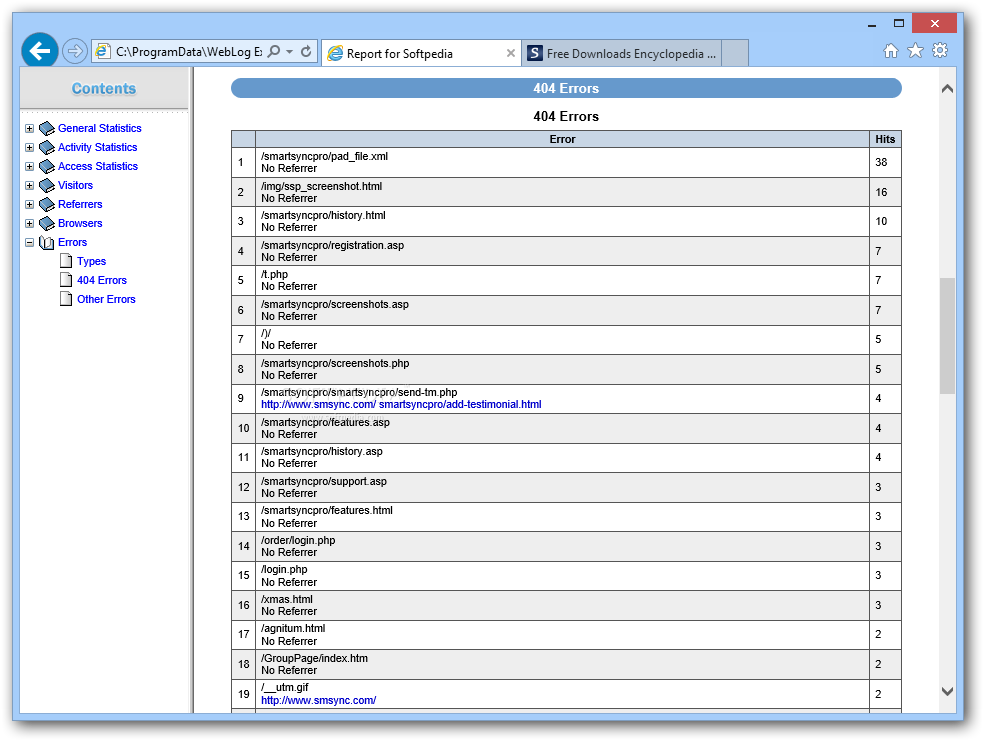
Task: Click the scrollbar down arrow
Action: pos(947,691)
